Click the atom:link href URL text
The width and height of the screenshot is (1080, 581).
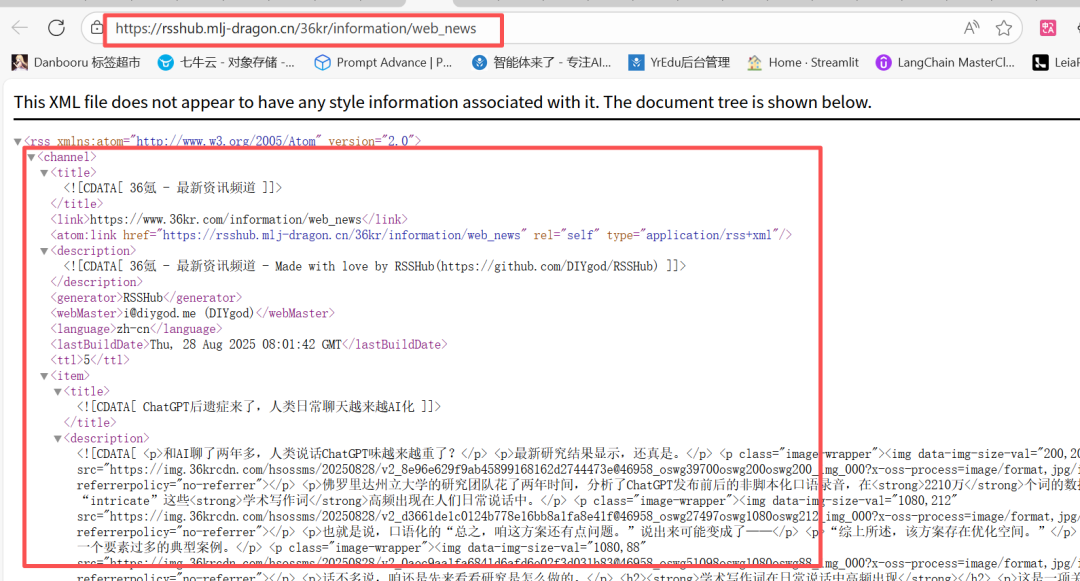click(x=344, y=235)
